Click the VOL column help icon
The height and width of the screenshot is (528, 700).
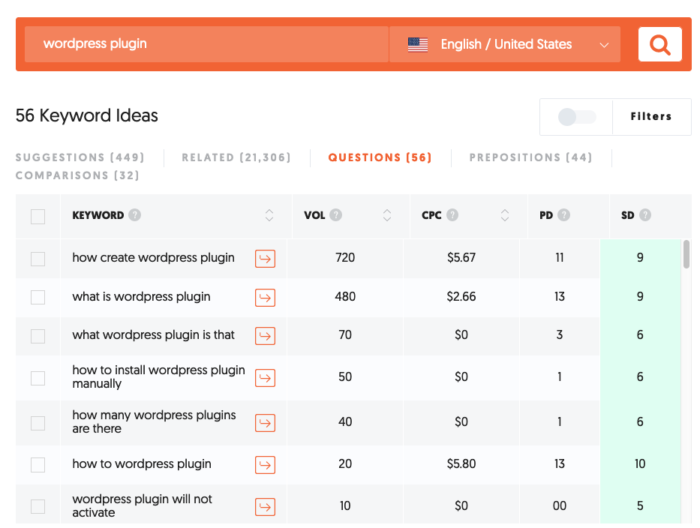(336, 215)
